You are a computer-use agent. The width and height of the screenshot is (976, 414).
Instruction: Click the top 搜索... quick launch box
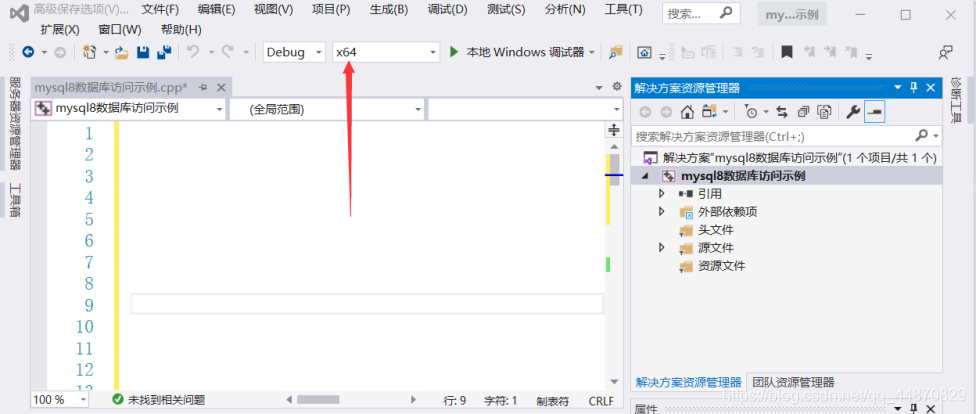pos(701,14)
